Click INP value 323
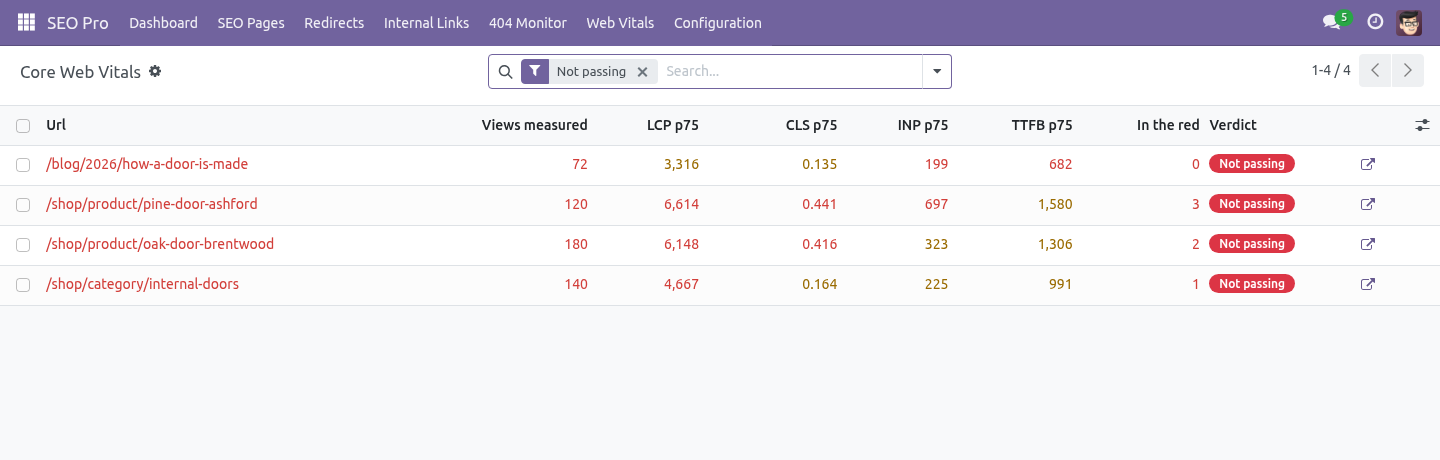 click(937, 244)
